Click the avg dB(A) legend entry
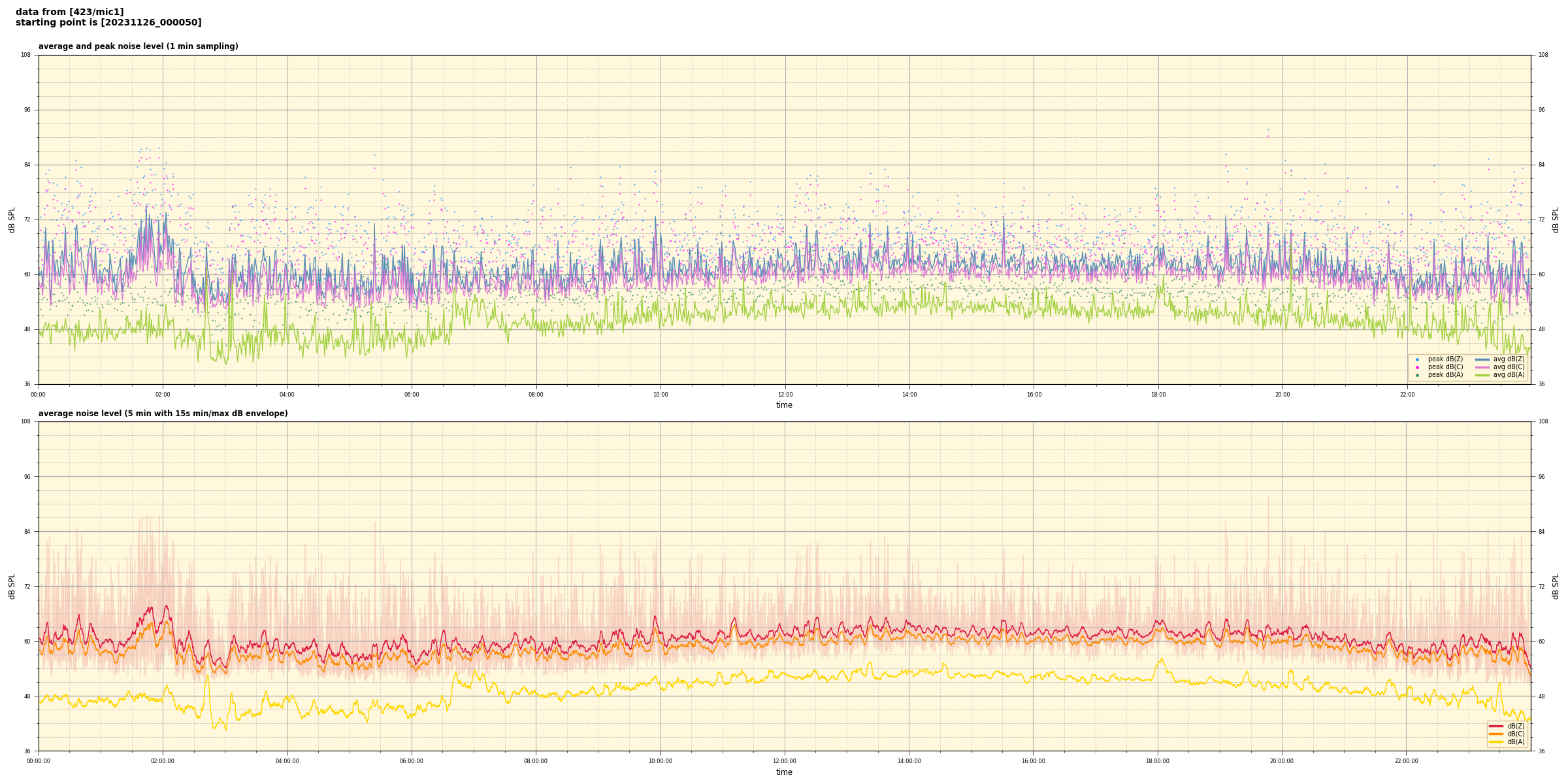 coord(1509,375)
